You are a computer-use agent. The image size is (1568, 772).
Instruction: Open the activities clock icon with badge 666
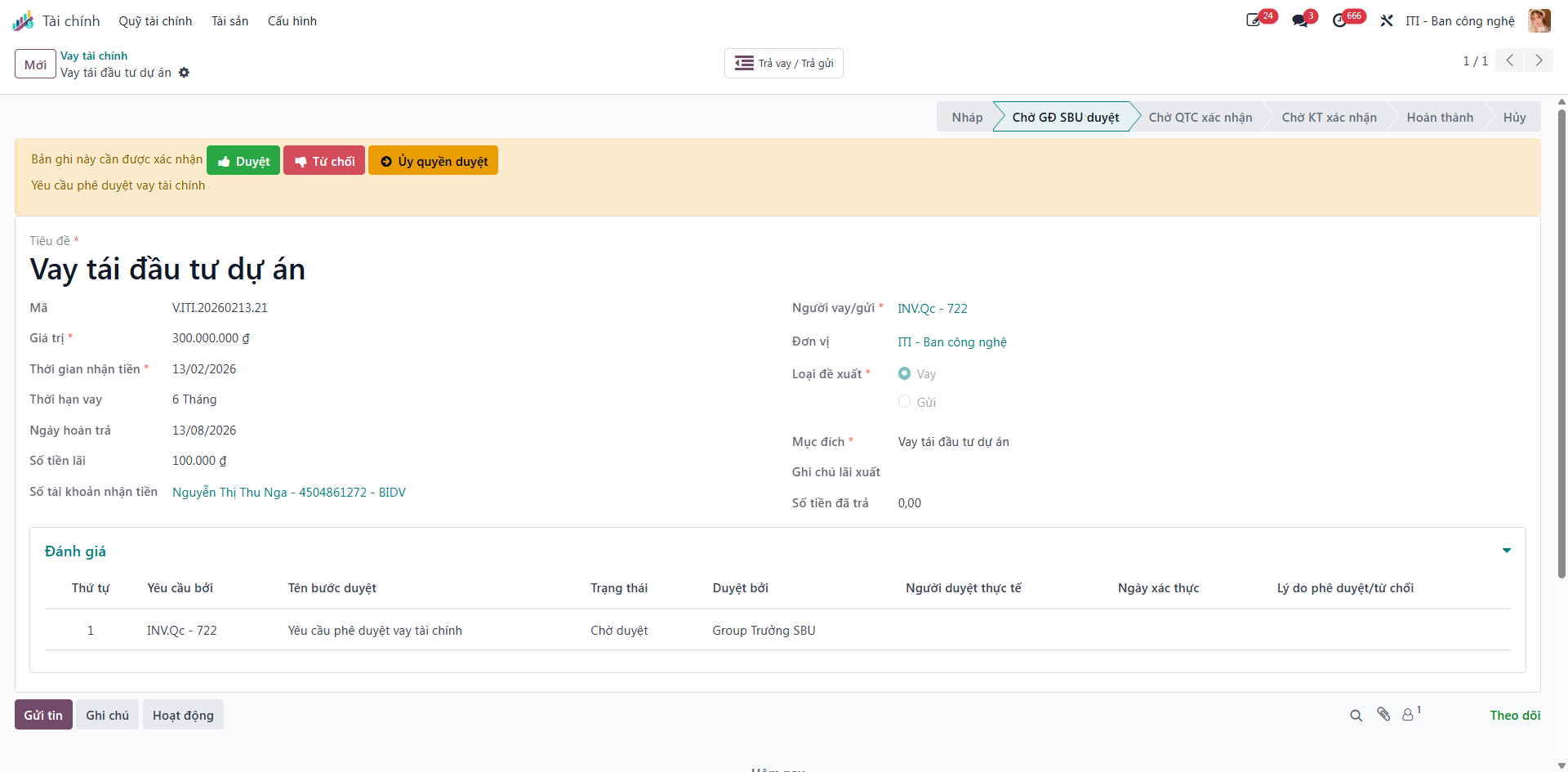pos(1340,20)
